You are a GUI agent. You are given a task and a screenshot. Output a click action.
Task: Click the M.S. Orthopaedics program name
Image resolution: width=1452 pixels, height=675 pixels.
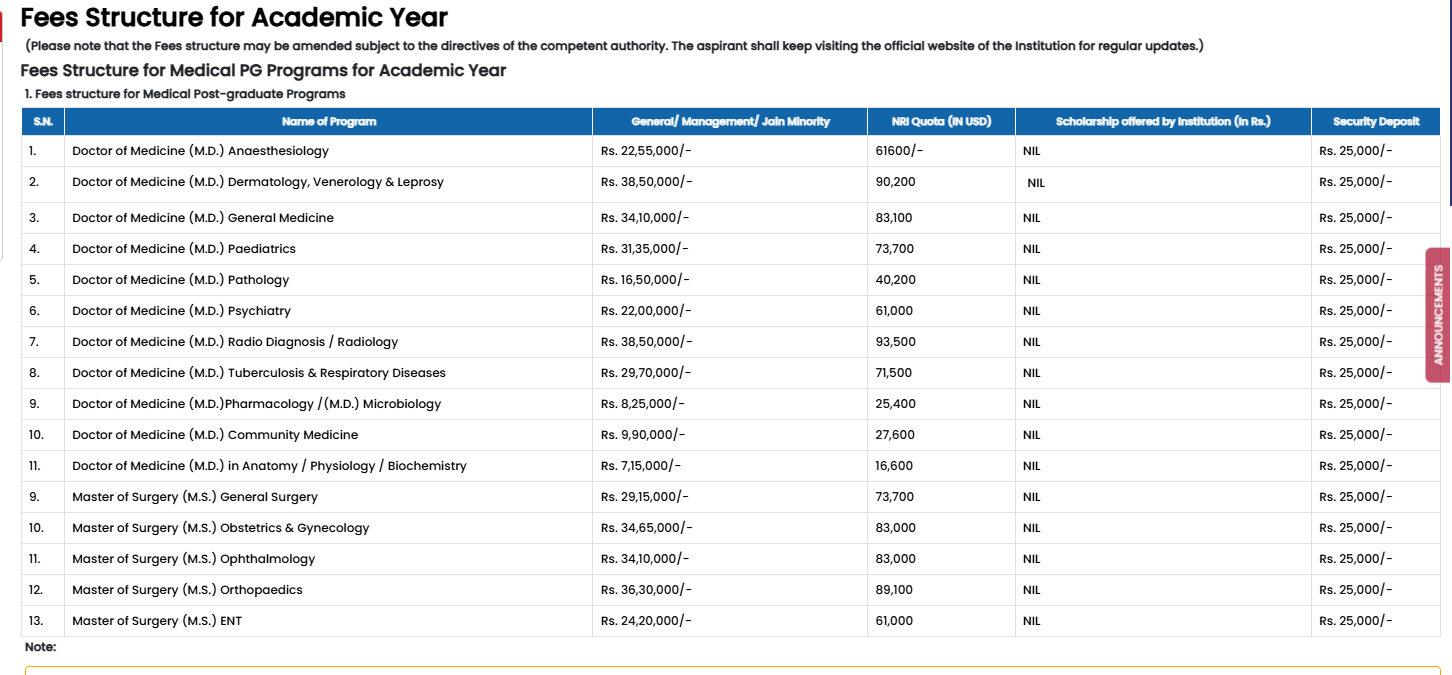click(x=187, y=590)
